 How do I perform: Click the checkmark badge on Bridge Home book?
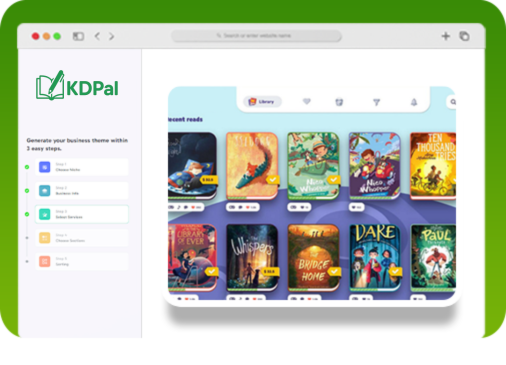click(334, 272)
